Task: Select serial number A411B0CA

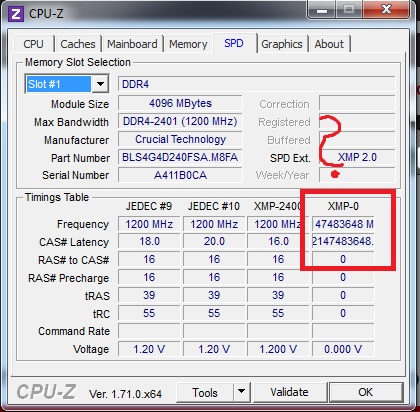Action: [x=180, y=175]
